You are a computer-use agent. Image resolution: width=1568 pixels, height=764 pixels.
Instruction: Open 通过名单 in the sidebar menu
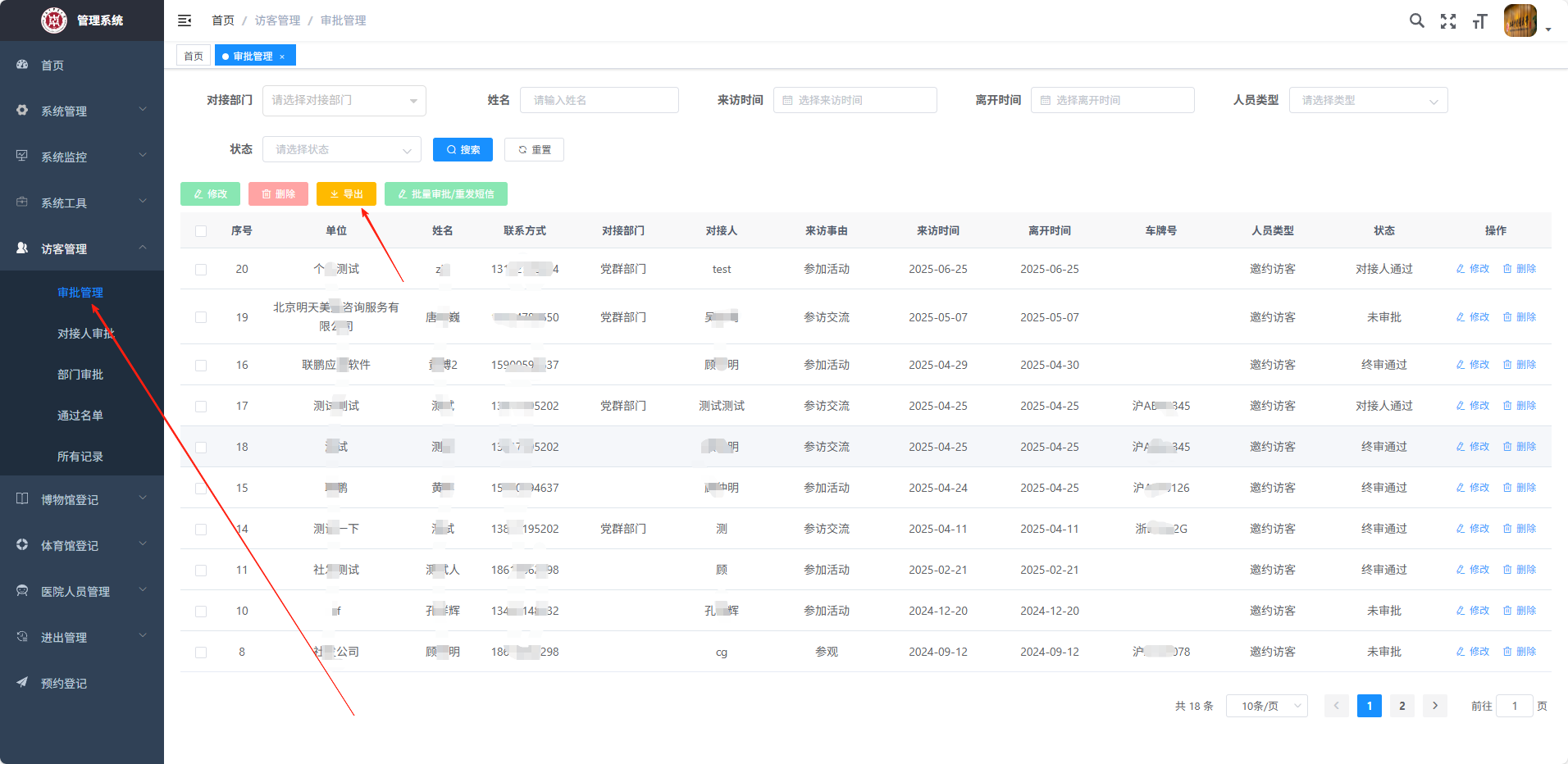pos(80,416)
